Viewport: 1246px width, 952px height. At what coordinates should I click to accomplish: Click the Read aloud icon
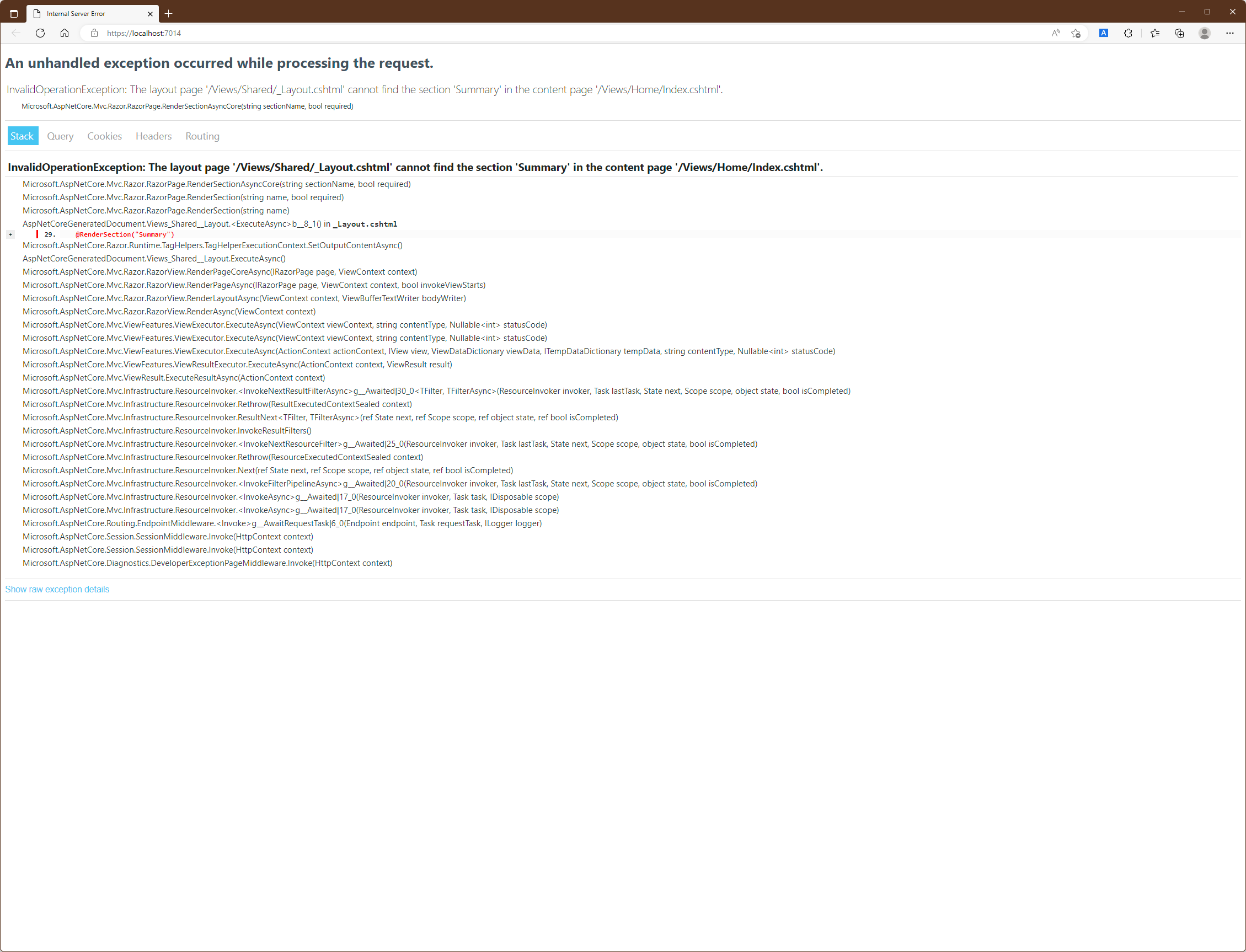pos(1055,33)
